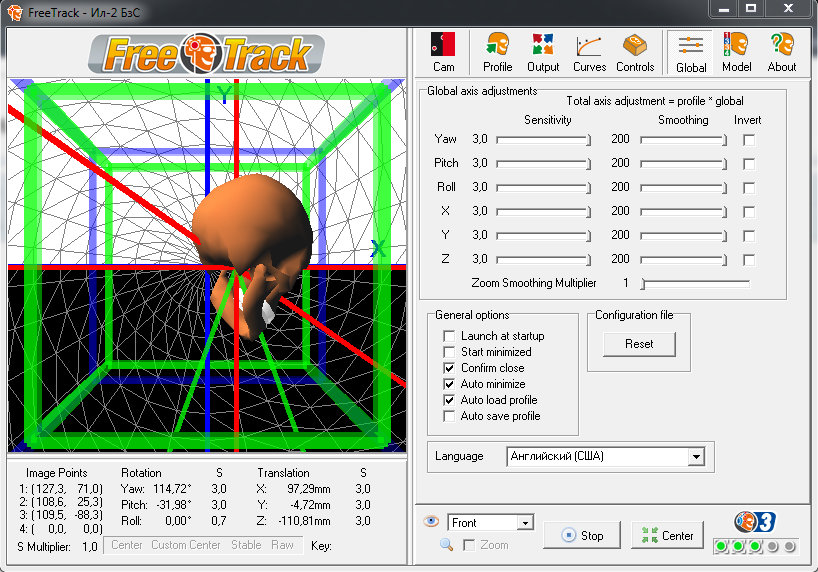Screen dimensions: 818x572
Task: Select Custom Center mode
Action: tap(186, 545)
